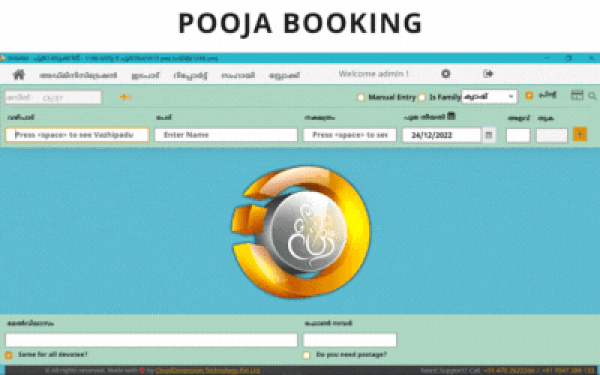Go to the Home icon
600x375 pixels.
[19, 74]
